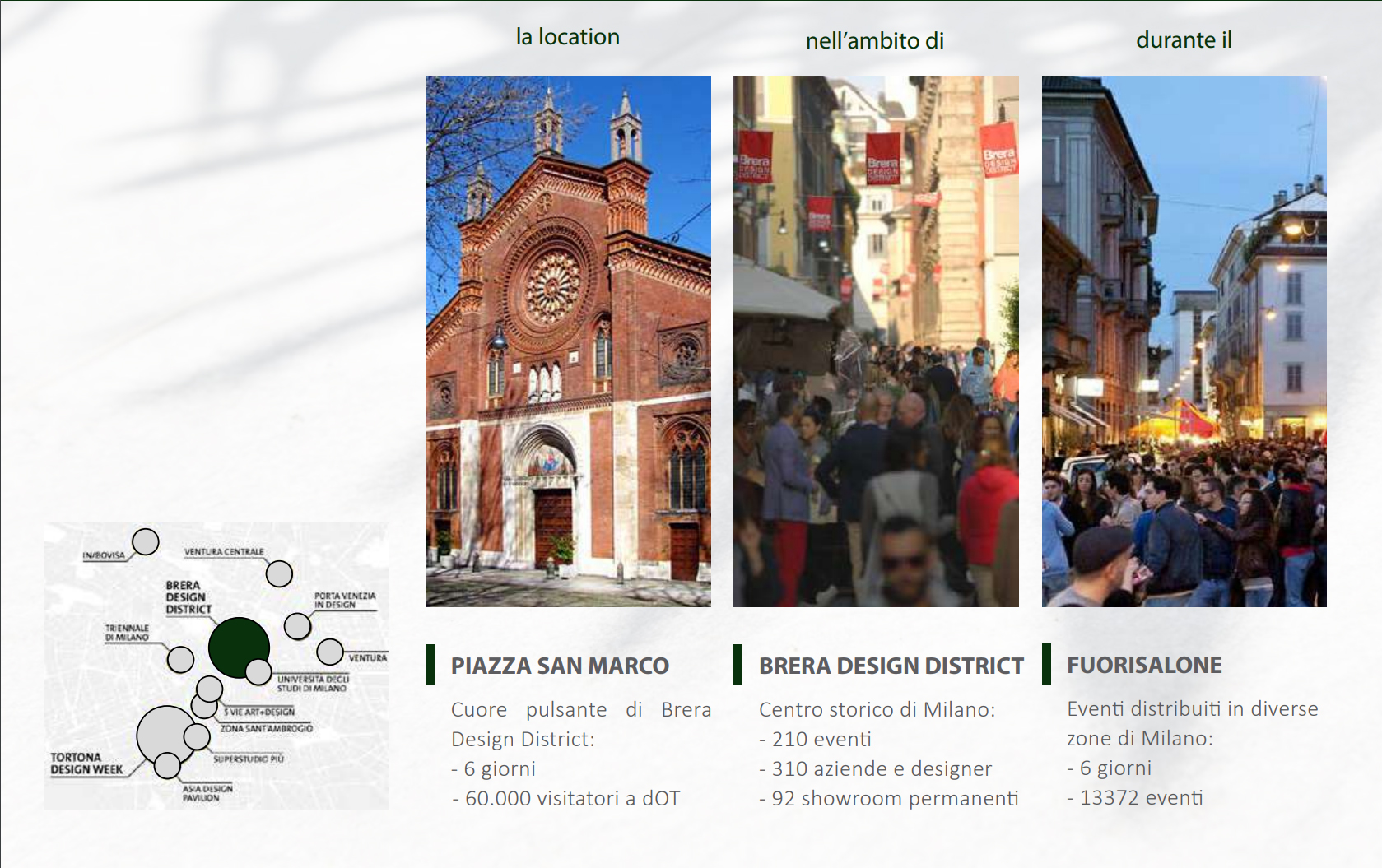Image resolution: width=1382 pixels, height=868 pixels.
Task: Select the '- 13372 eventi' line
Action: pos(1135,797)
